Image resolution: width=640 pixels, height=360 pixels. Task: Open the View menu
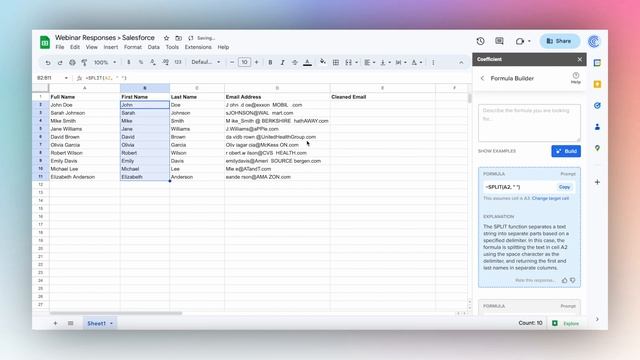tap(91, 47)
